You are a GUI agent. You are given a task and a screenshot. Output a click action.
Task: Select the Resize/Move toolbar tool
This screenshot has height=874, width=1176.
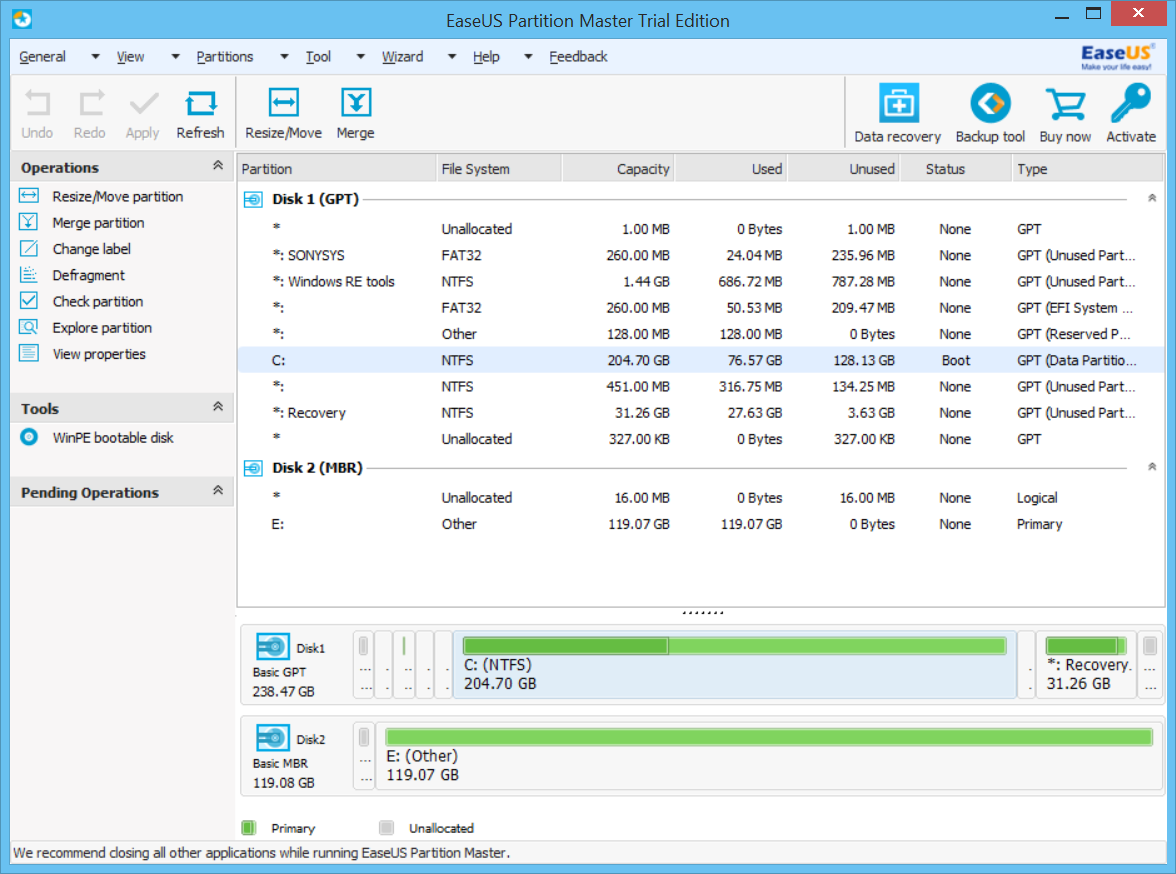click(284, 103)
